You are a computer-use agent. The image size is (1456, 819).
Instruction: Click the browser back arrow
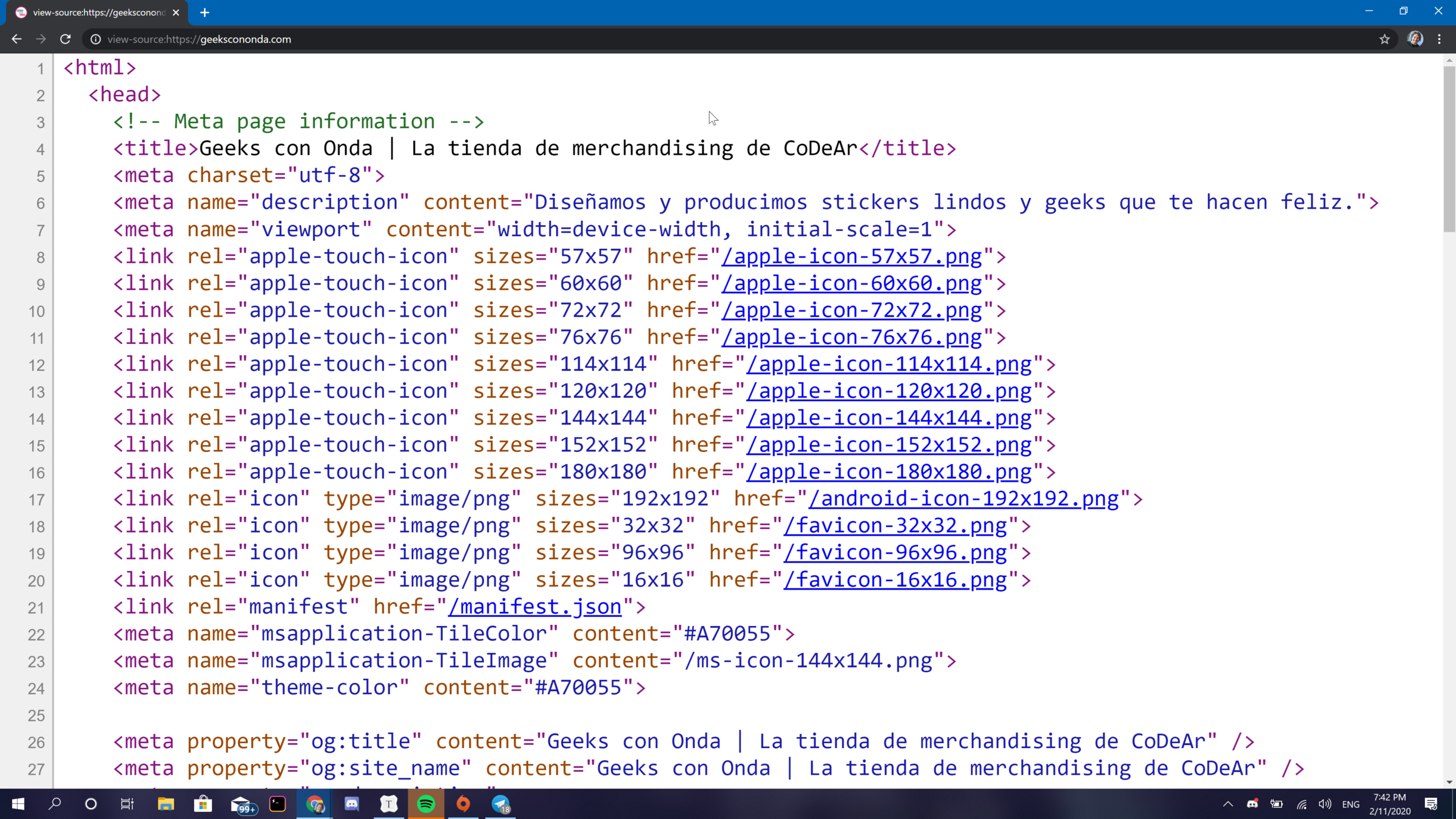[16, 39]
